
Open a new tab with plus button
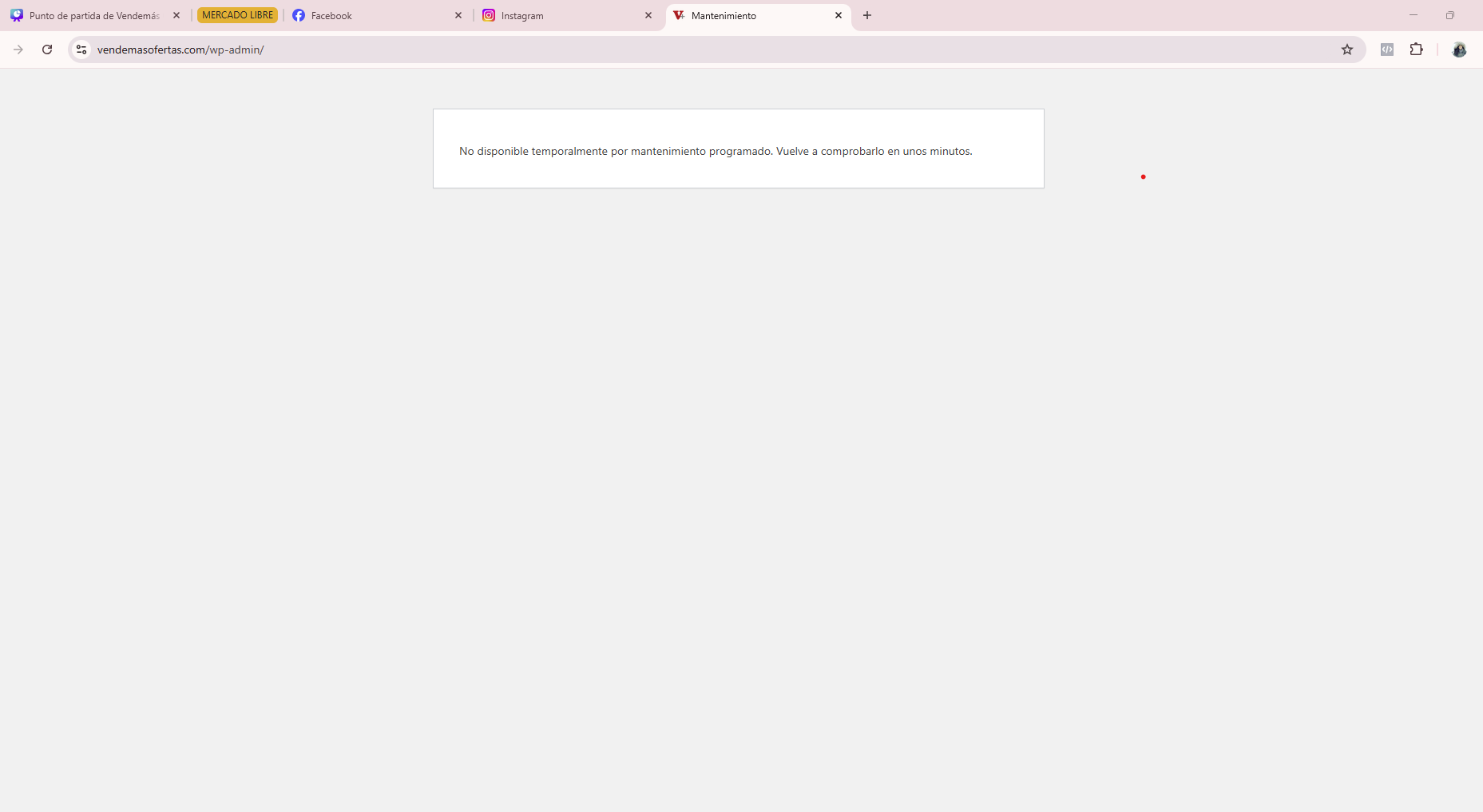(867, 16)
